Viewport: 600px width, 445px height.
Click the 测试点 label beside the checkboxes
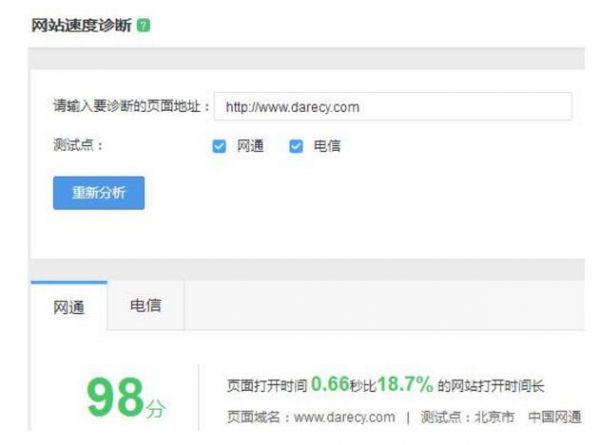point(78,146)
